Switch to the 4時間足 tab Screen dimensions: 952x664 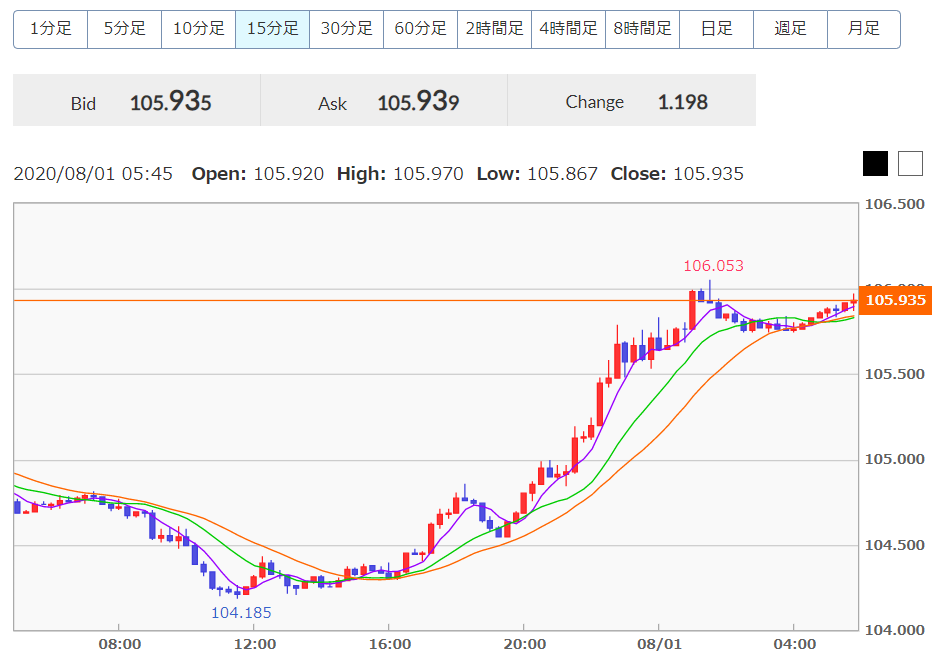pyautogui.click(x=568, y=29)
